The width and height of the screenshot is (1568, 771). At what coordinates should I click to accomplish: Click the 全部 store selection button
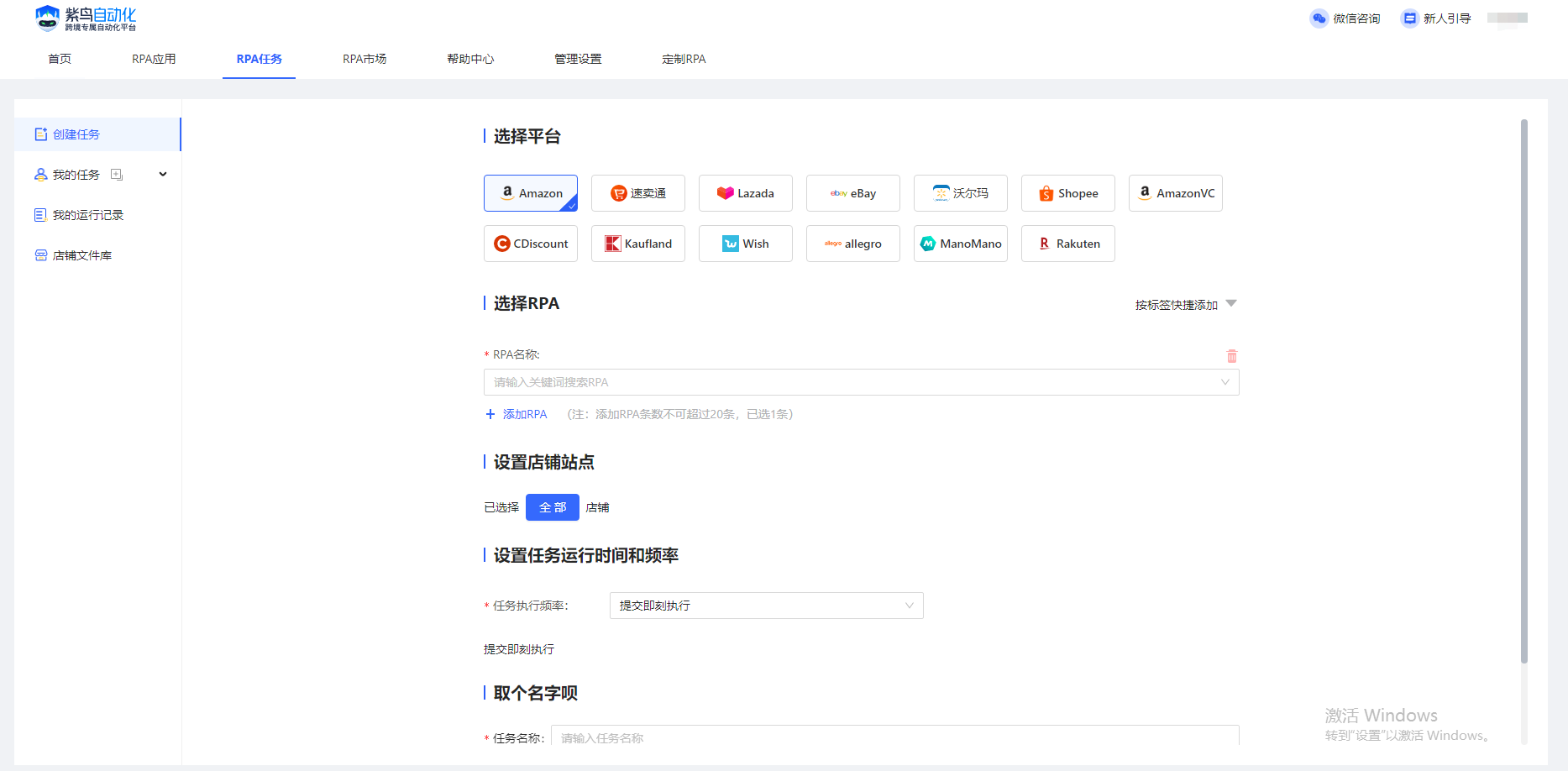pos(553,507)
